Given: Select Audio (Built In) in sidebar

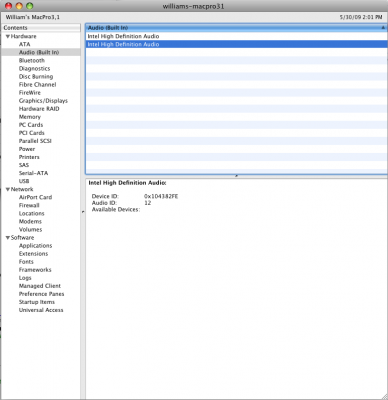Looking at the screenshot, I should [39, 52].
